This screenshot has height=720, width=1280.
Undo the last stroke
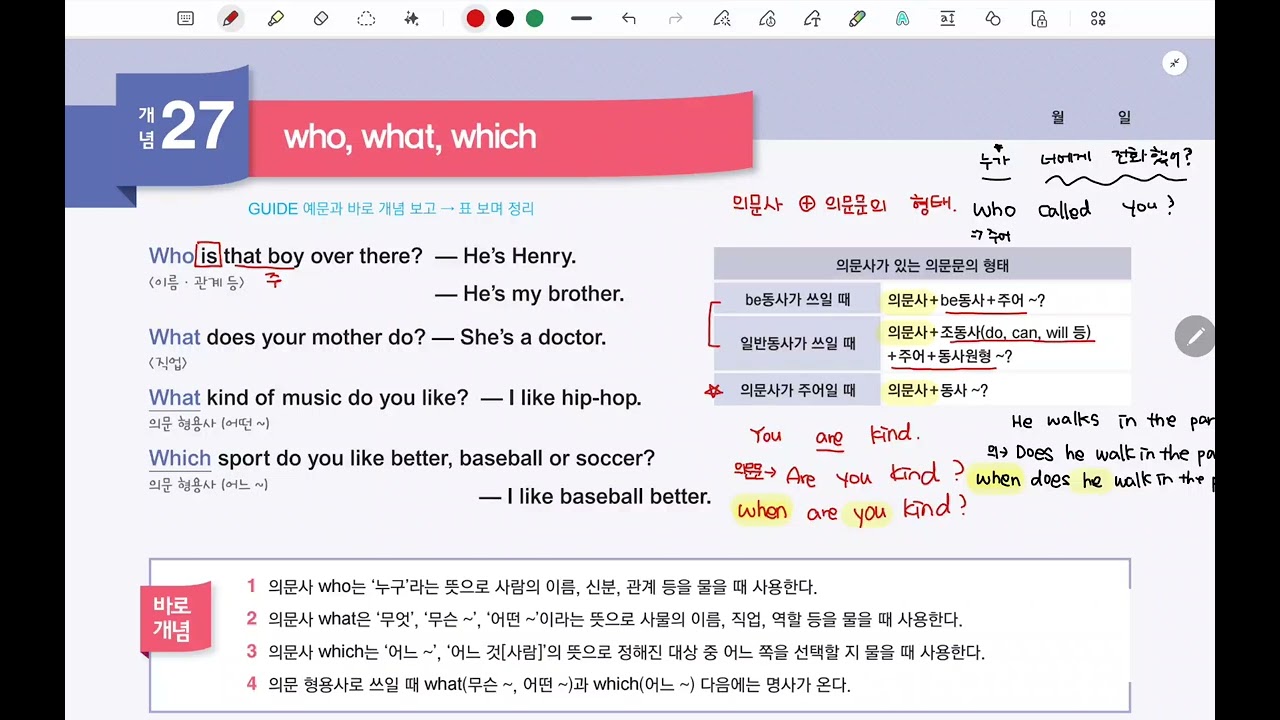click(x=628, y=18)
